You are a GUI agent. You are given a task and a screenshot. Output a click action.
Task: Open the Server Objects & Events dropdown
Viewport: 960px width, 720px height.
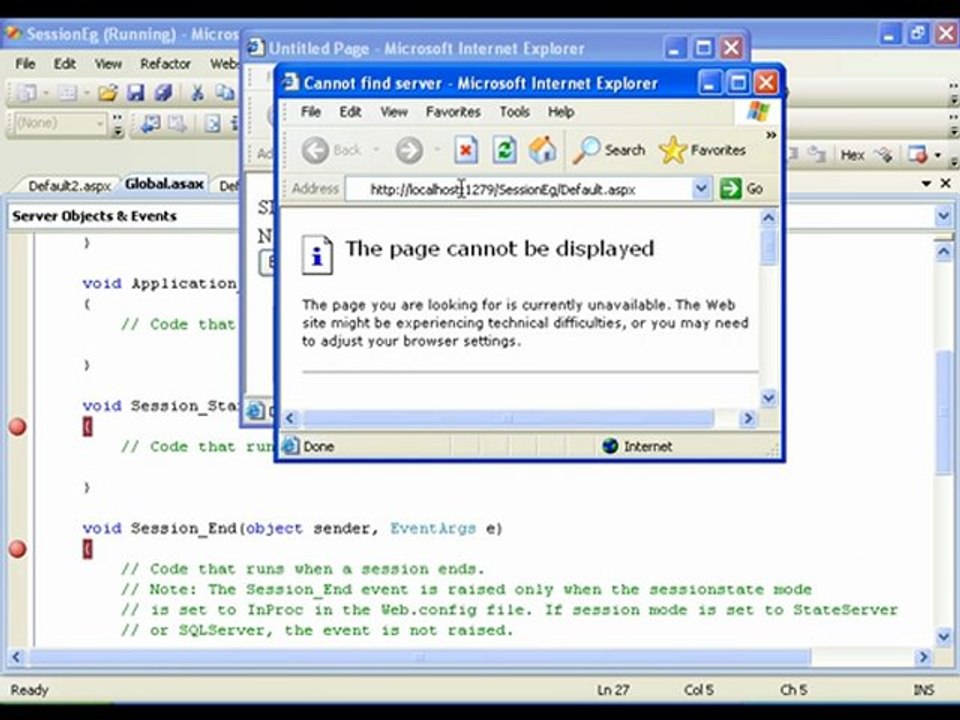(x=124, y=216)
